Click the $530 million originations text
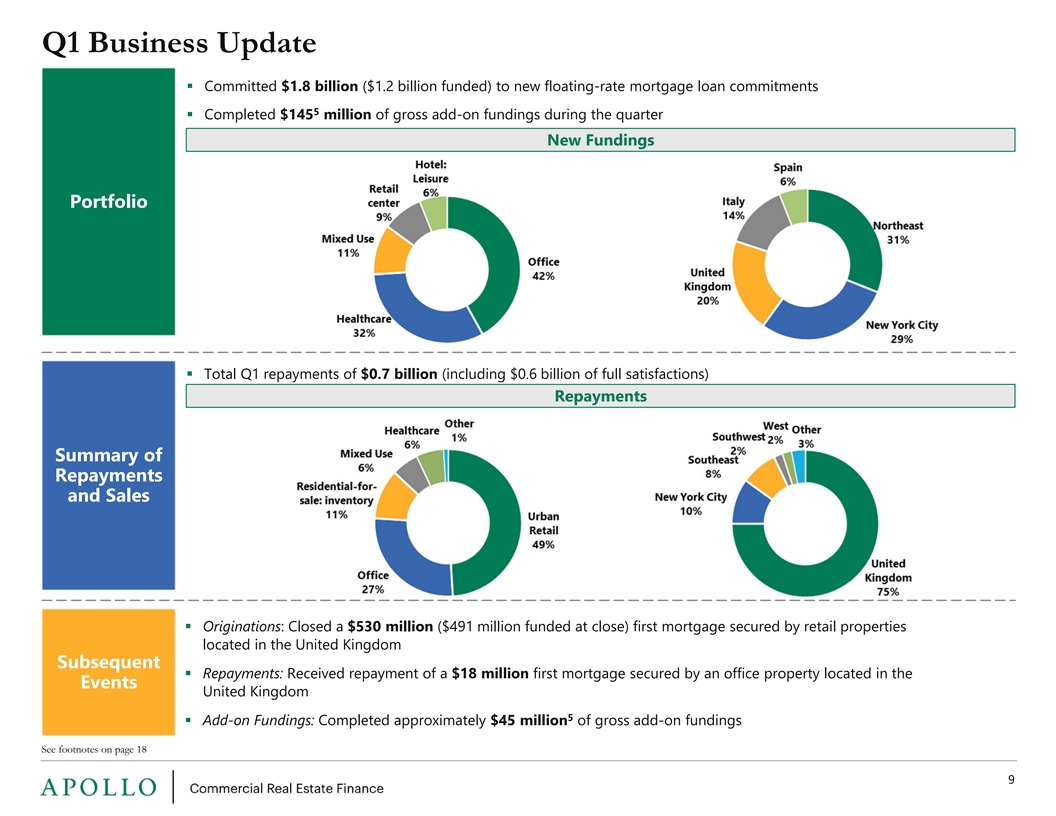The height and width of the screenshot is (816, 1056). click(x=390, y=626)
